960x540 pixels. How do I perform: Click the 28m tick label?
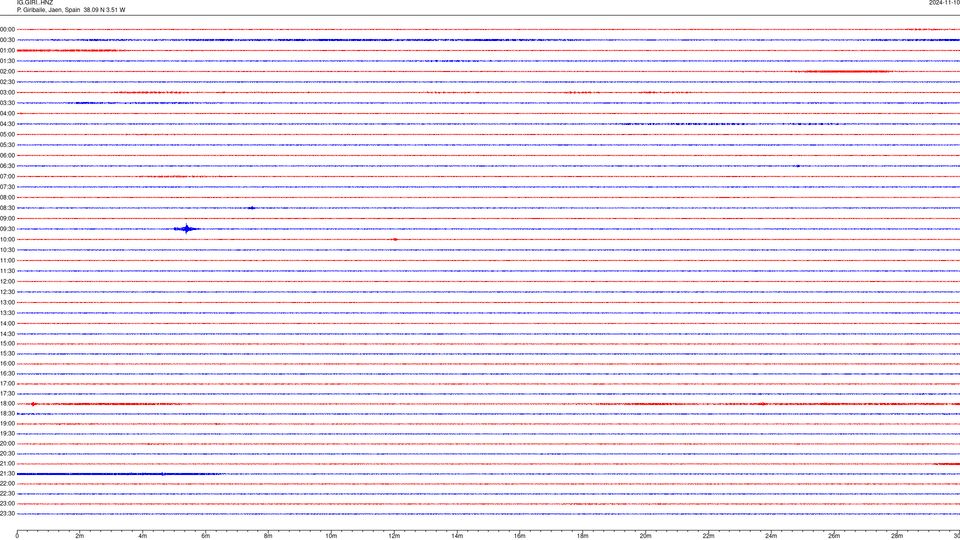click(897, 536)
